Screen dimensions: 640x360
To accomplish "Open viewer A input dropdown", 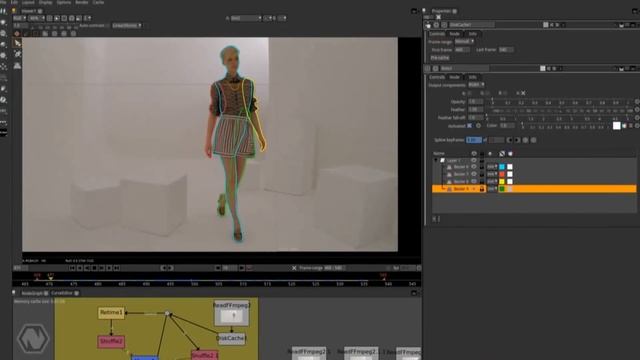I will pos(246,18).
